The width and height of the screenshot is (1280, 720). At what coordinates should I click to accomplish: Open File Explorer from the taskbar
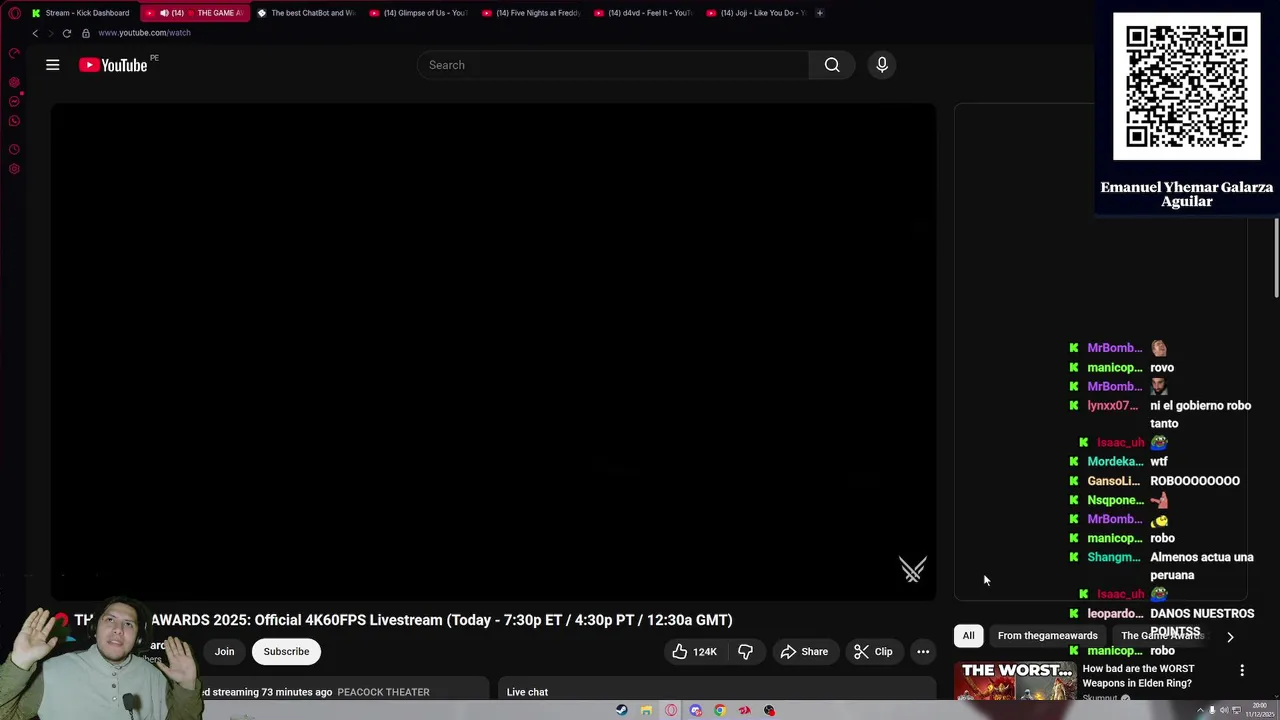pos(646,711)
